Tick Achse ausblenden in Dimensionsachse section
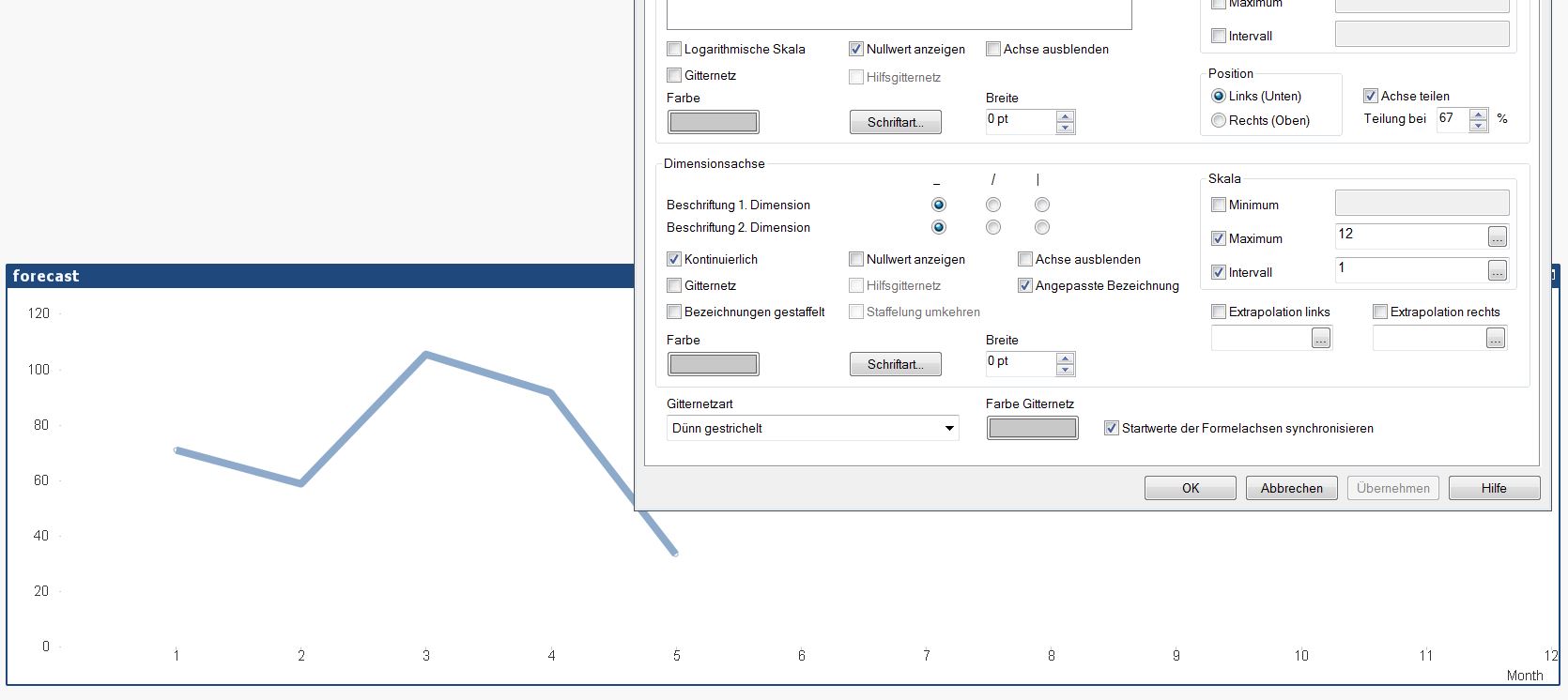Image resolution: width=1568 pixels, height=700 pixels. coord(1025,259)
